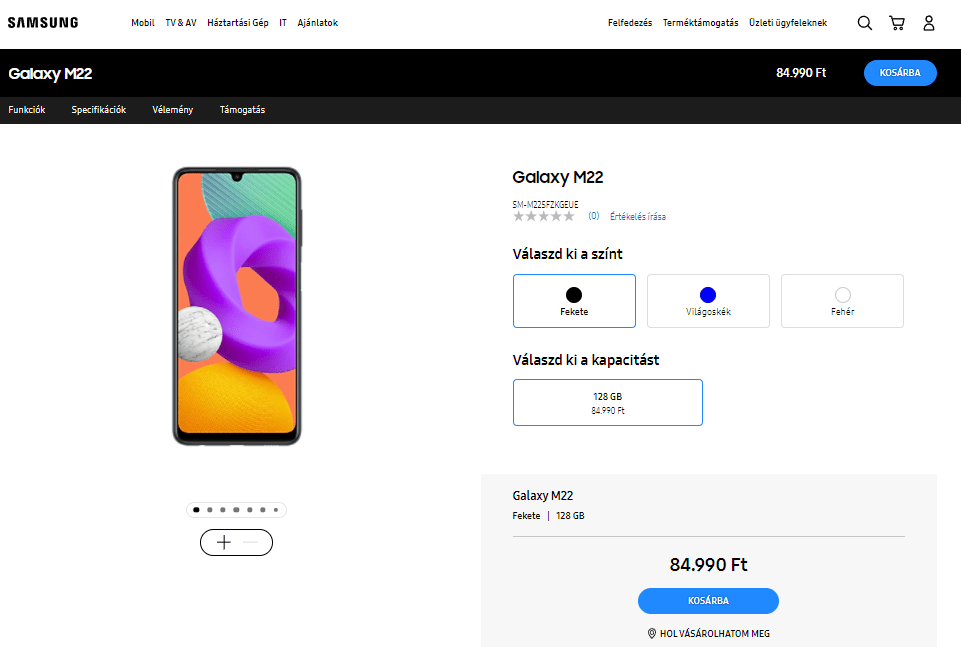The height and width of the screenshot is (647, 961).
Task: Switch to the Specifikációk tab
Action: 99,110
